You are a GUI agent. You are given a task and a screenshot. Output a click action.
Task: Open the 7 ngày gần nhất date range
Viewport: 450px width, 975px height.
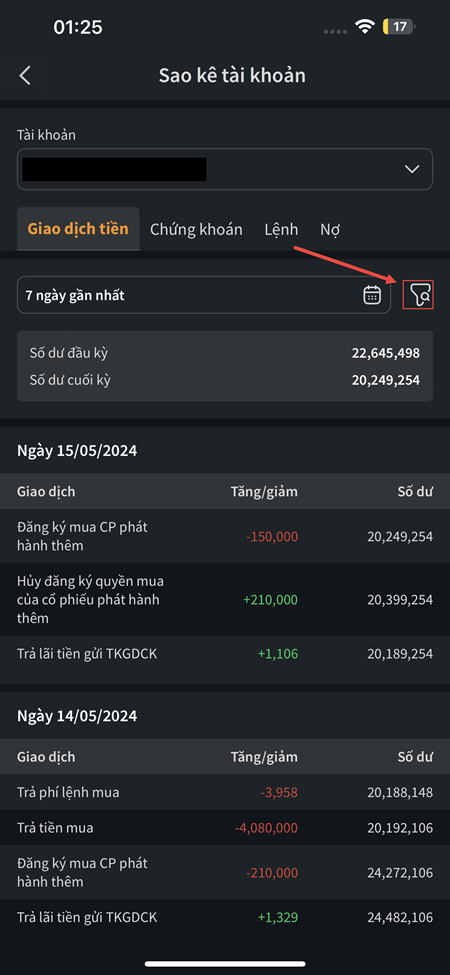203,295
